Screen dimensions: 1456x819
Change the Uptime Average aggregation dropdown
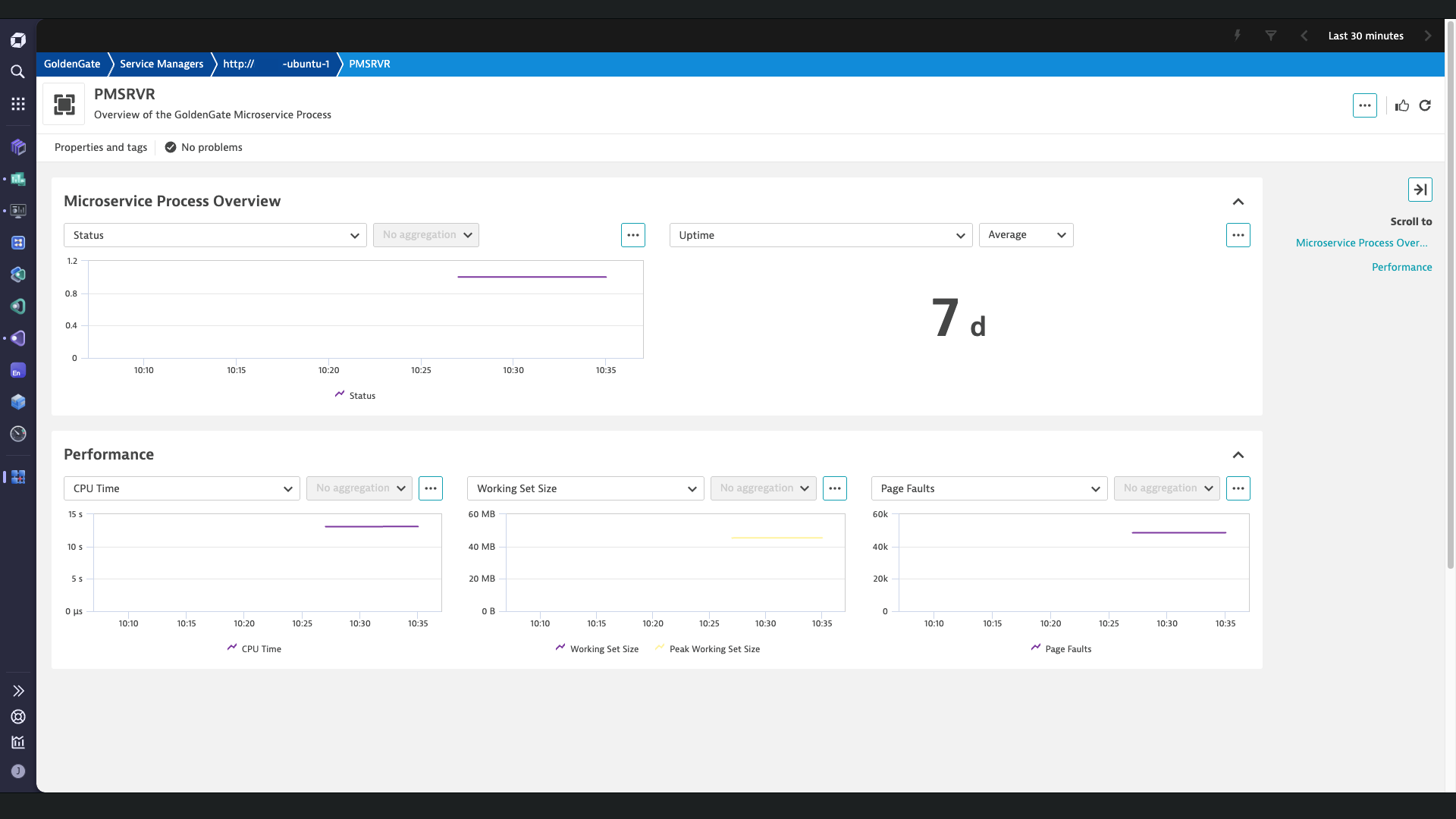(1026, 235)
